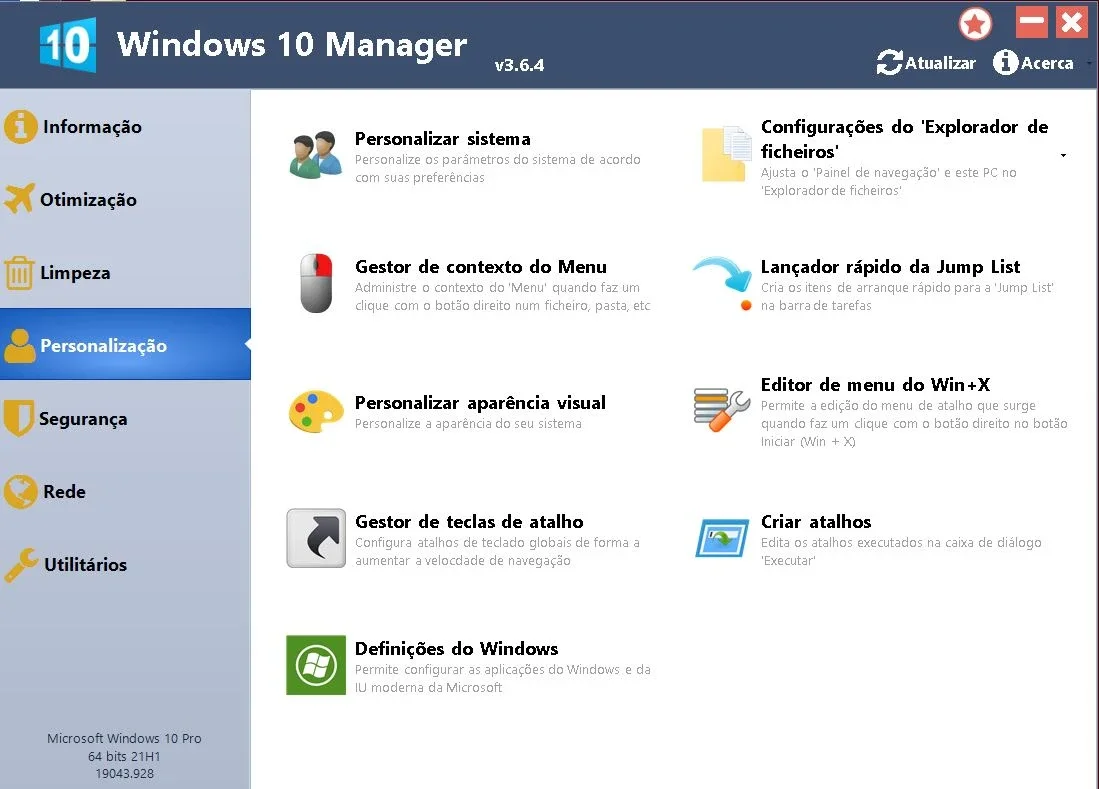
Task: Open Lançador rápido da Jump List
Action: click(x=890, y=266)
